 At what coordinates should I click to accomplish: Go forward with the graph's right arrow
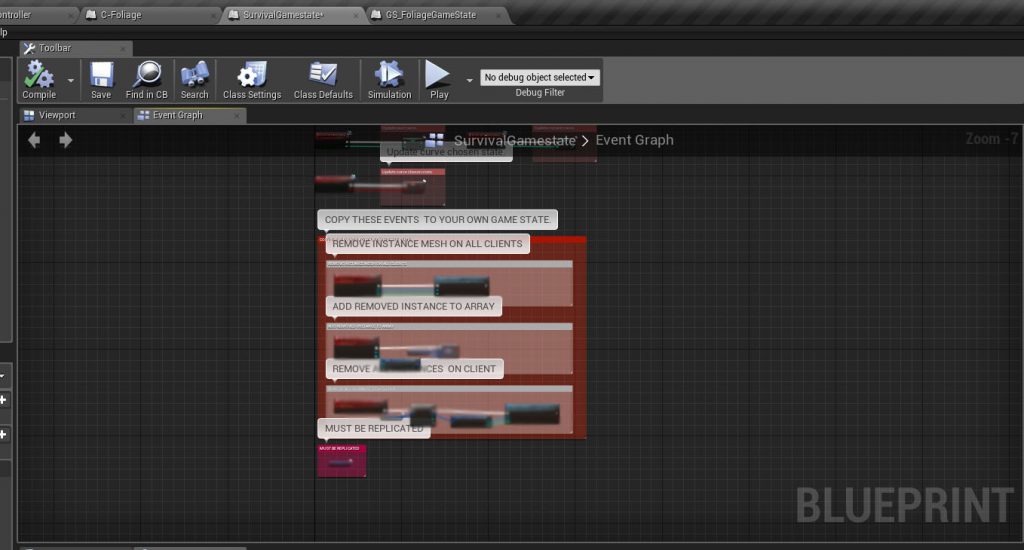click(x=66, y=140)
